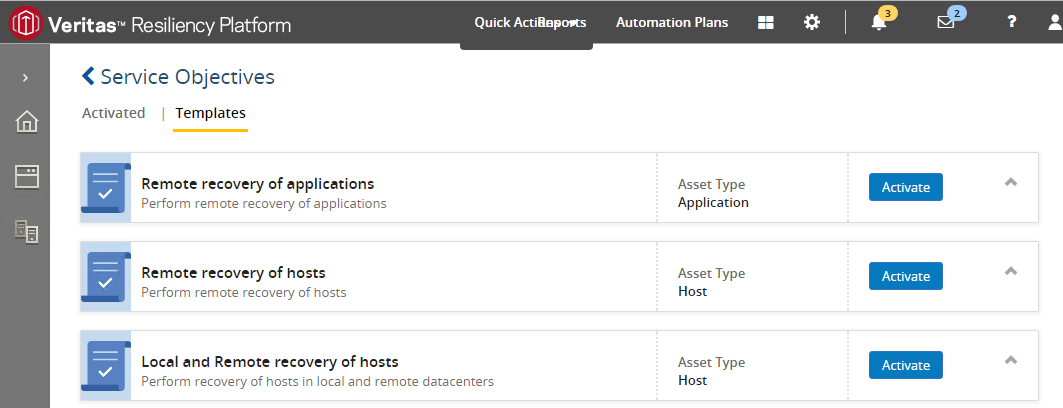Open the Automation Plans menu

click(672, 22)
